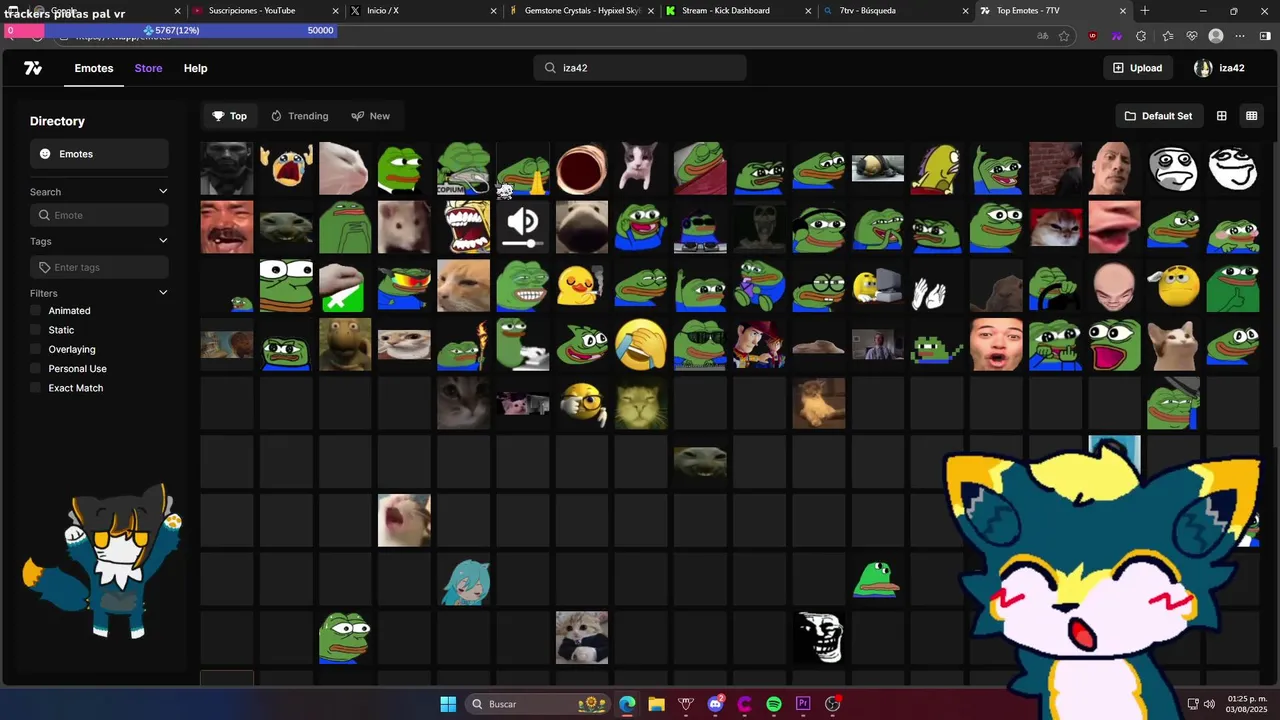Enable the Exact Match filter checkbox
The image size is (1280, 720).
click(x=36, y=388)
